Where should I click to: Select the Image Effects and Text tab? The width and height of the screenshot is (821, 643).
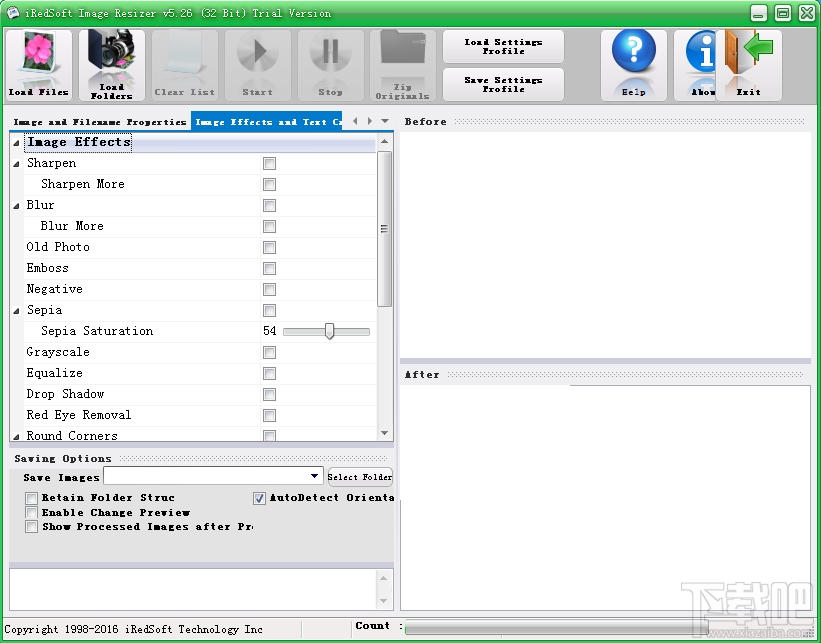point(265,121)
